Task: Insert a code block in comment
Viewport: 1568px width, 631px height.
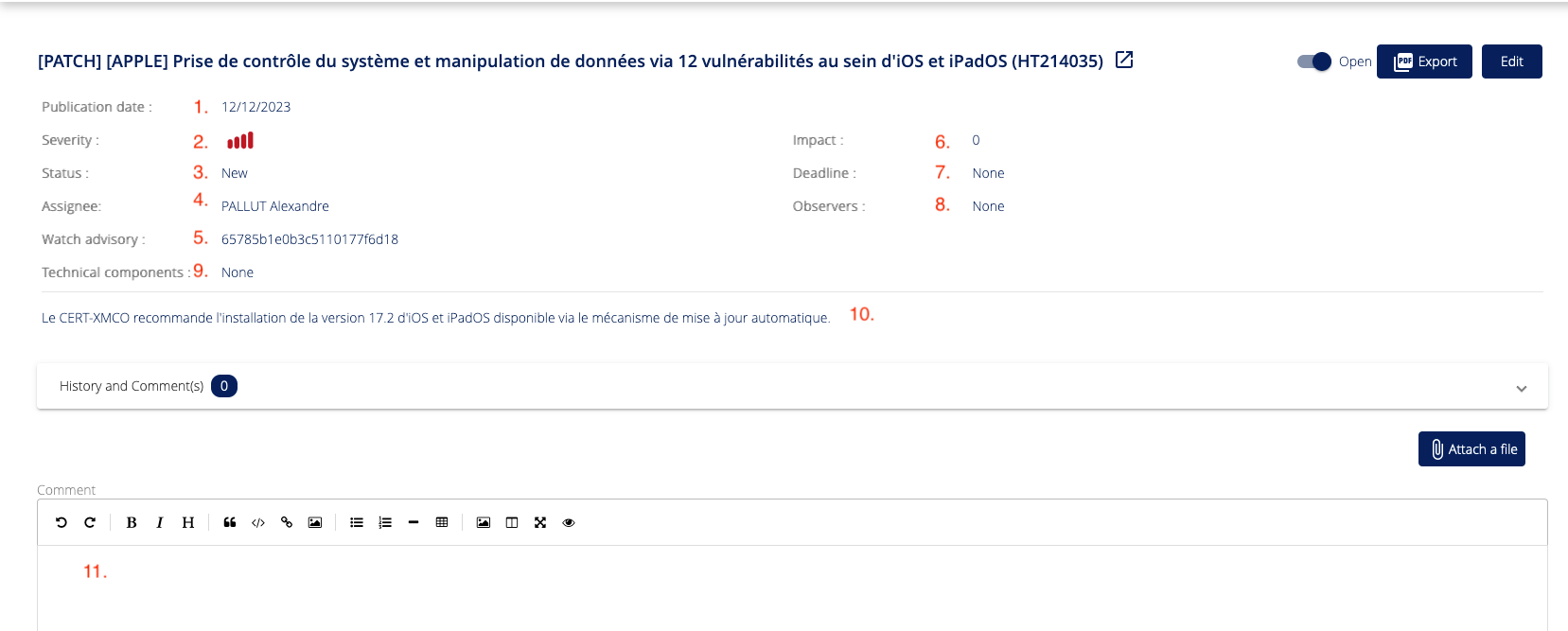Action: tap(258, 522)
